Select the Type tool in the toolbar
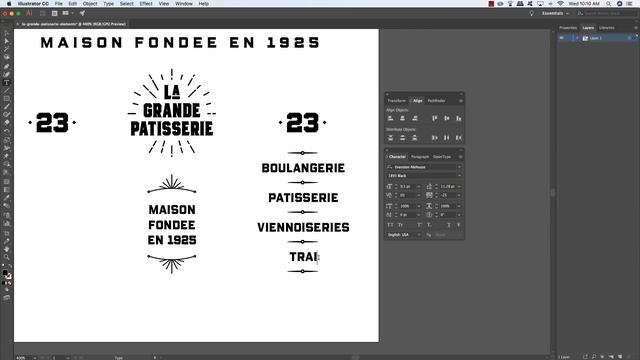Image resolution: width=640 pixels, height=360 pixels. point(7,82)
